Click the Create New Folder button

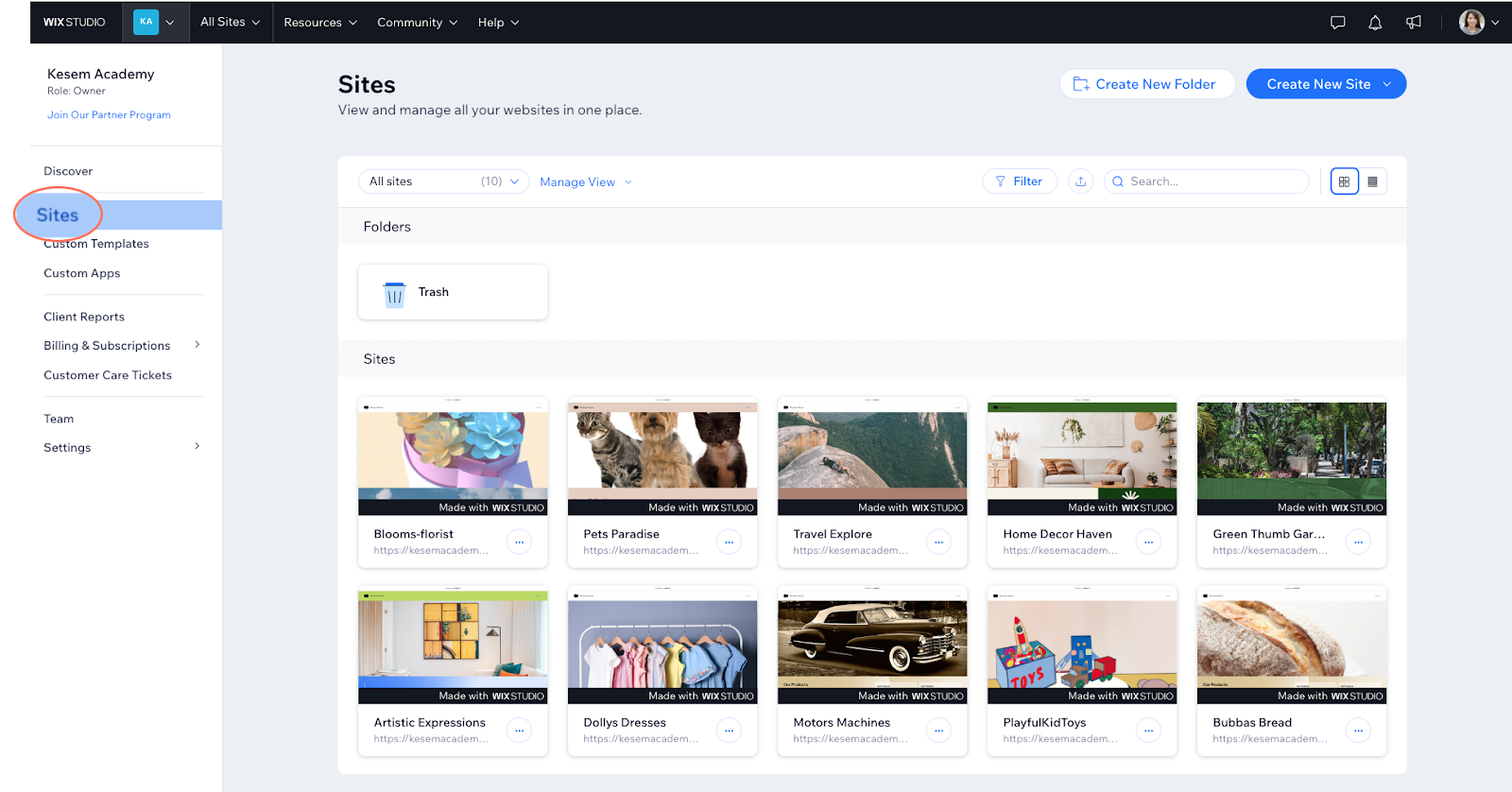coord(1146,84)
